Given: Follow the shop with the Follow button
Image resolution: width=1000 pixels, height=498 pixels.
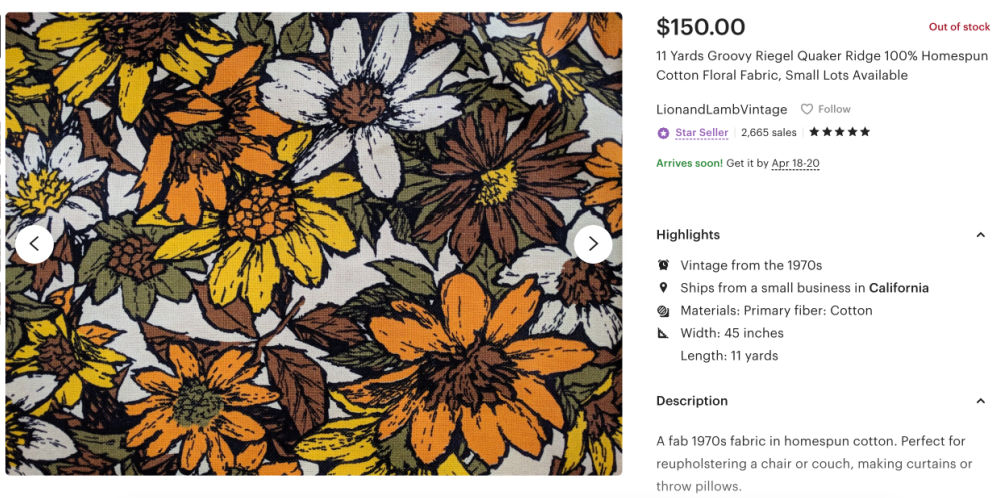Looking at the screenshot, I should click(x=826, y=109).
